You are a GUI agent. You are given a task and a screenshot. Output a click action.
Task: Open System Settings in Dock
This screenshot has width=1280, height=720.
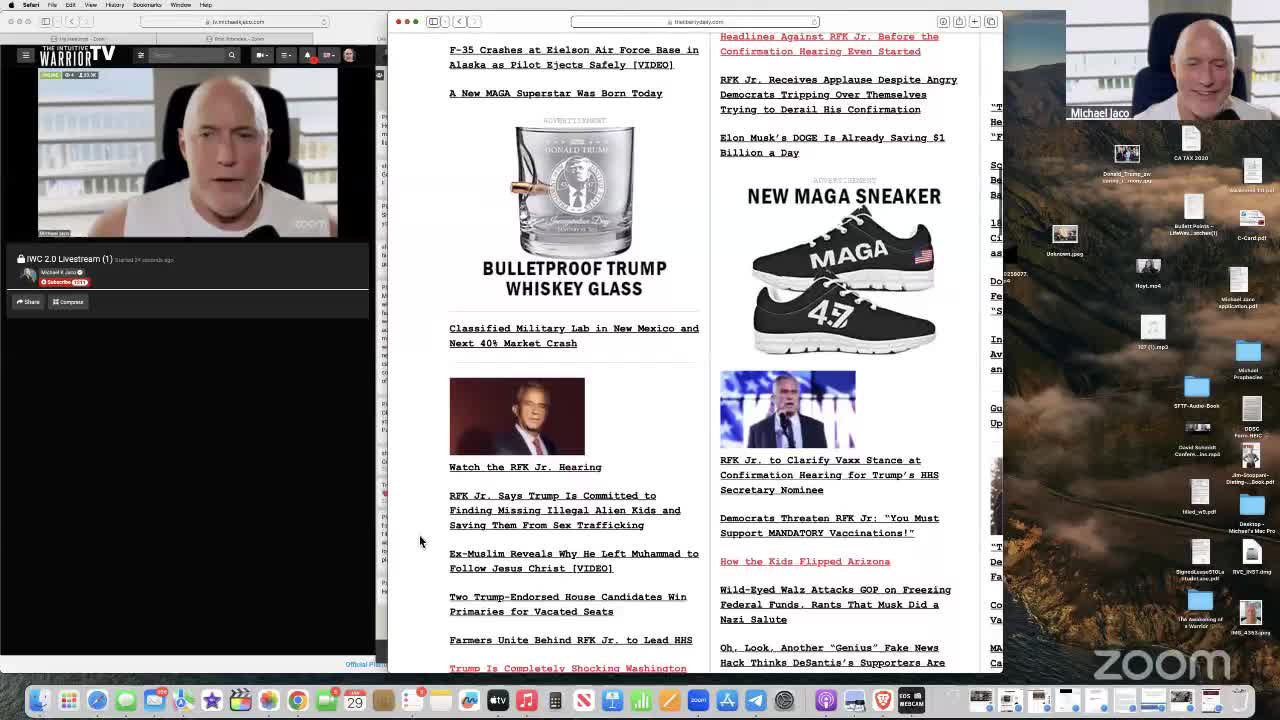(784, 701)
